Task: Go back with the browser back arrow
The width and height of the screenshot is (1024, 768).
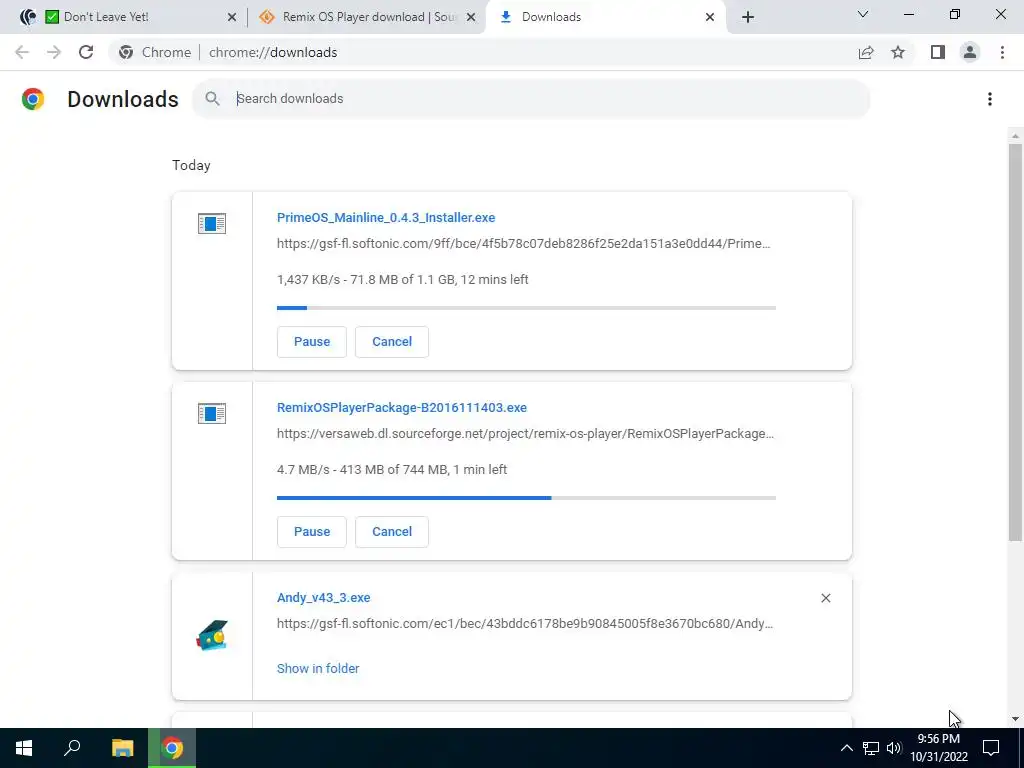Action: coord(22,52)
